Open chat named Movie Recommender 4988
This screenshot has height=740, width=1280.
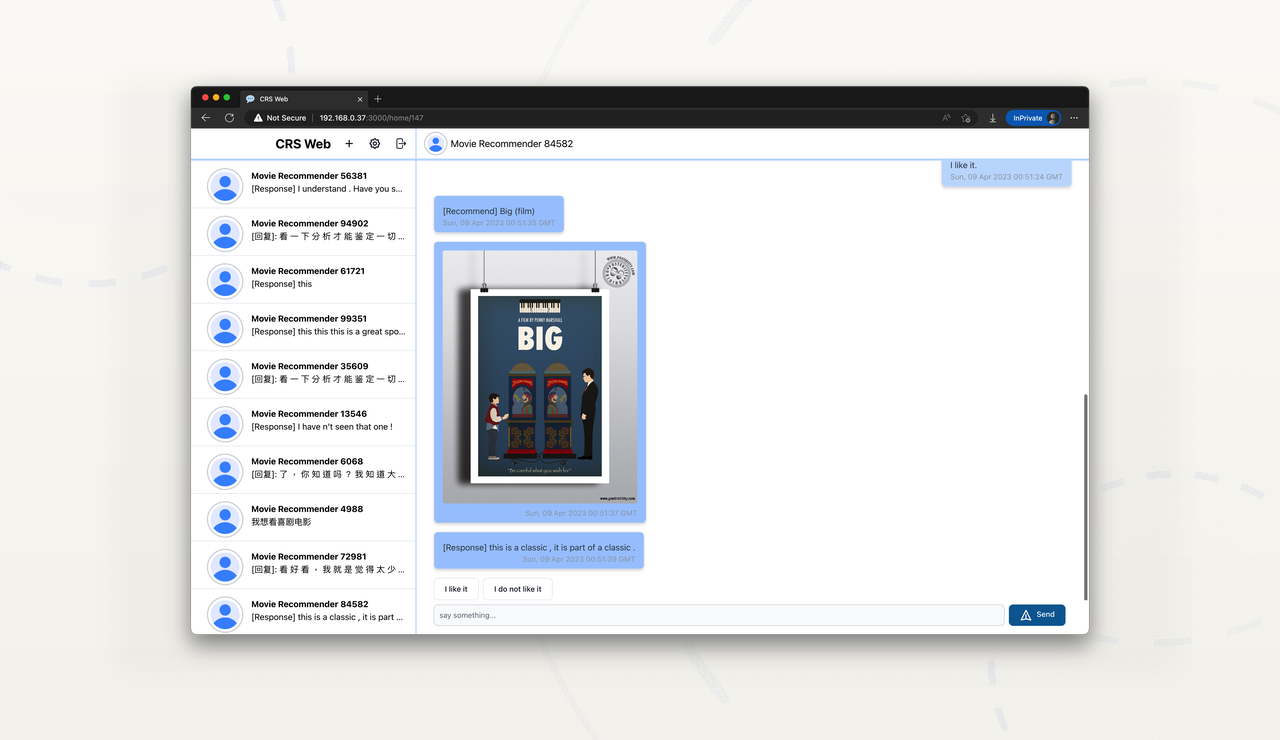(x=304, y=518)
